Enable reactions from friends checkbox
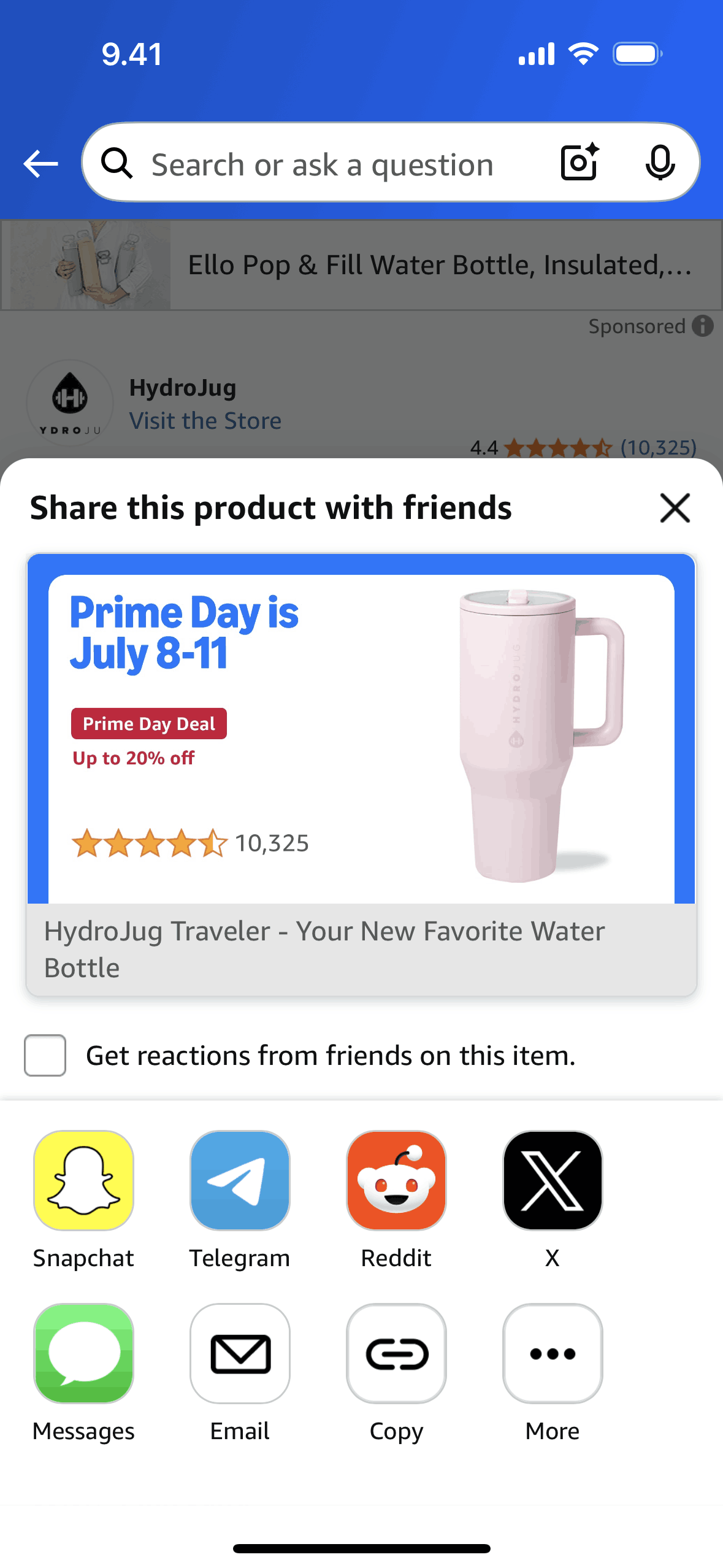Screen dimensions: 723x1568 pos(45,1055)
